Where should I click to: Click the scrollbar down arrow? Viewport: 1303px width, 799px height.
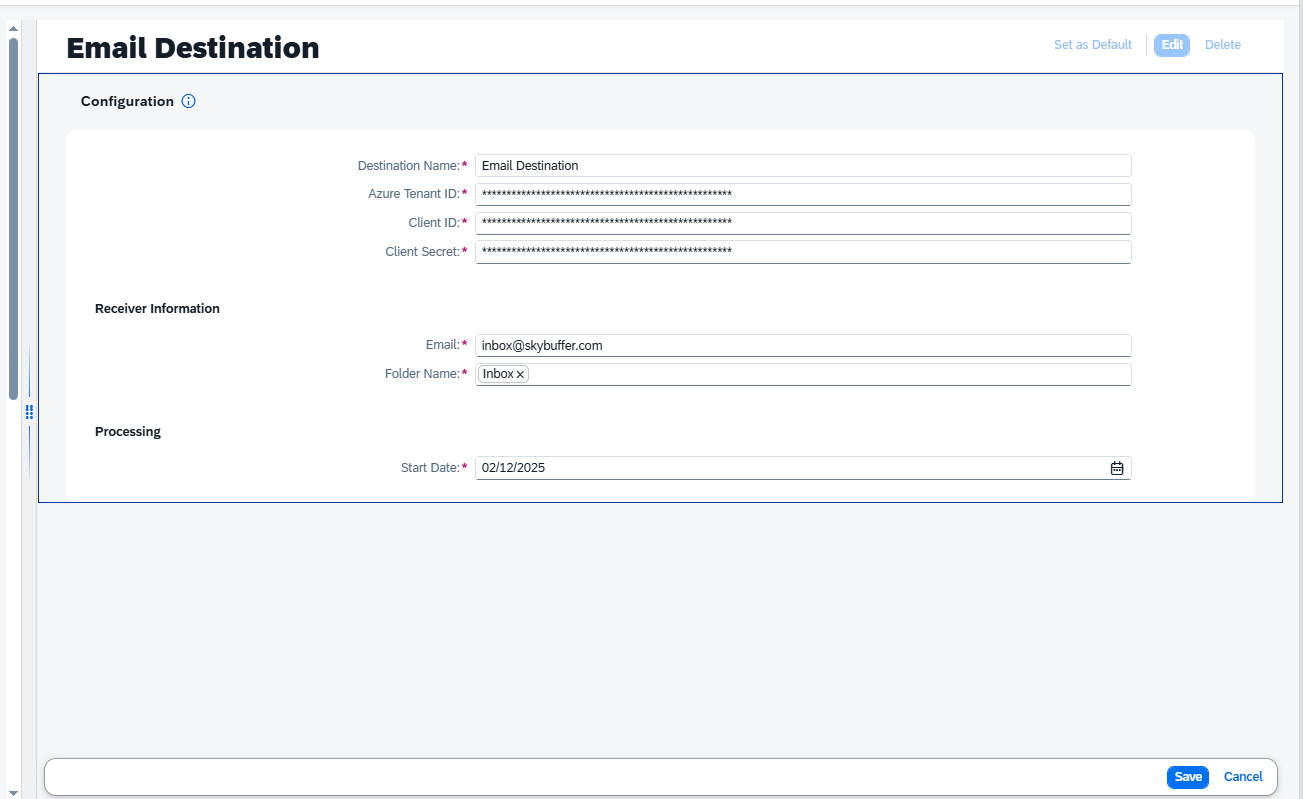[13, 791]
